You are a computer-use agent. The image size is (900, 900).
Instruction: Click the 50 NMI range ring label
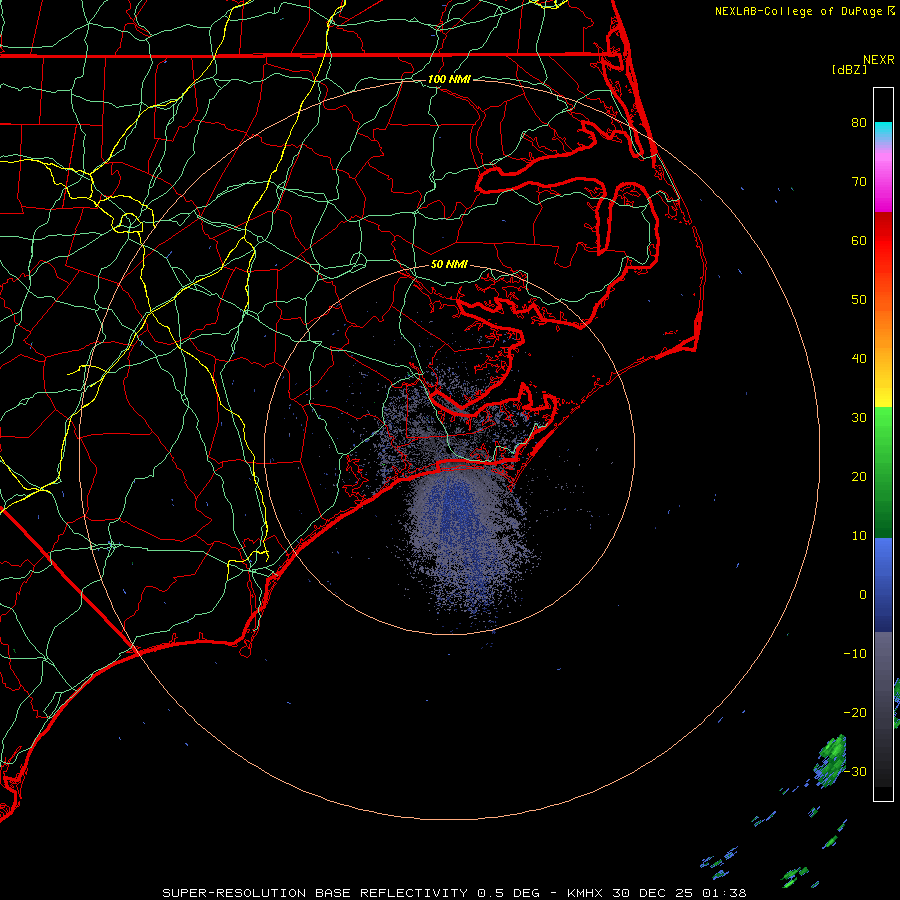(449, 265)
